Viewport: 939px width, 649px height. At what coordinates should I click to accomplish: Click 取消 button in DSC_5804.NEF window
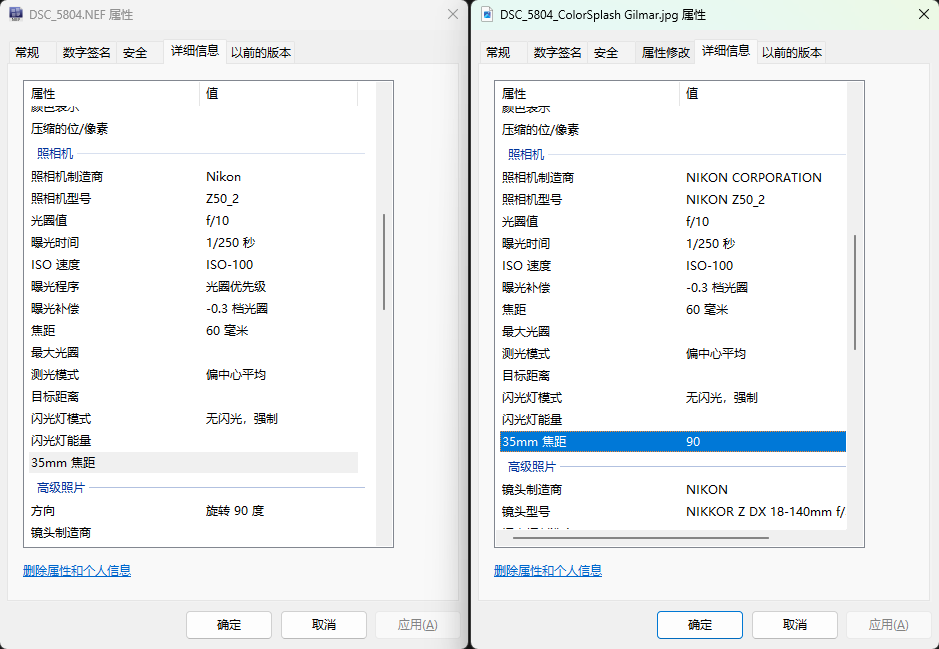point(324,625)
